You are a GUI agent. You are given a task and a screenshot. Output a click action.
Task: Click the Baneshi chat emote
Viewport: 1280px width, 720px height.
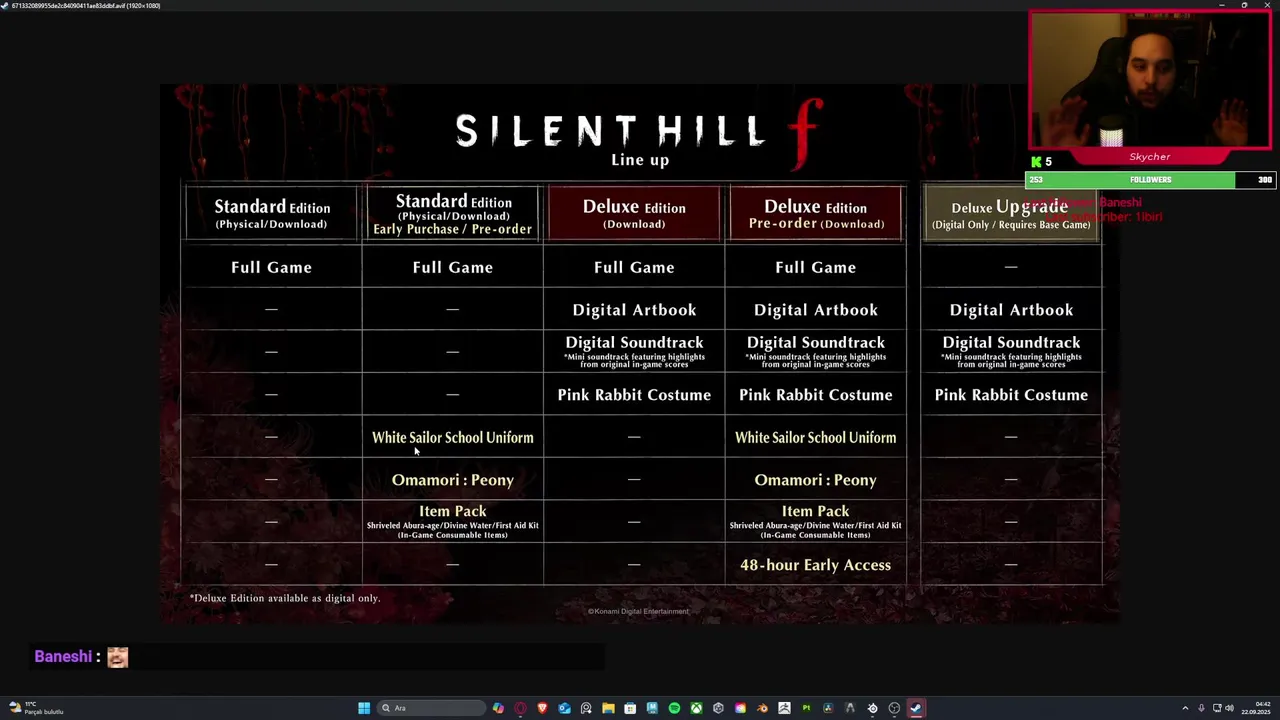tap(118, 657)
